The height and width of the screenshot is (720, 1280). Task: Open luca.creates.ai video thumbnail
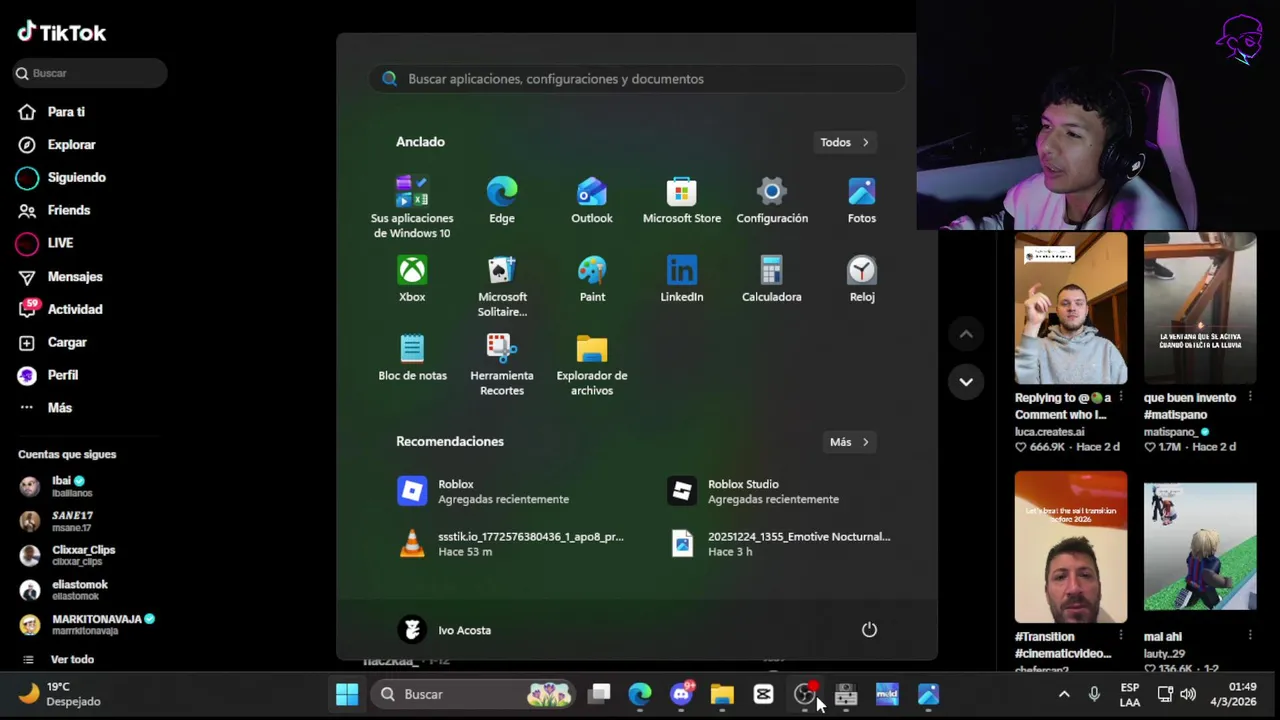(1071, 308)
